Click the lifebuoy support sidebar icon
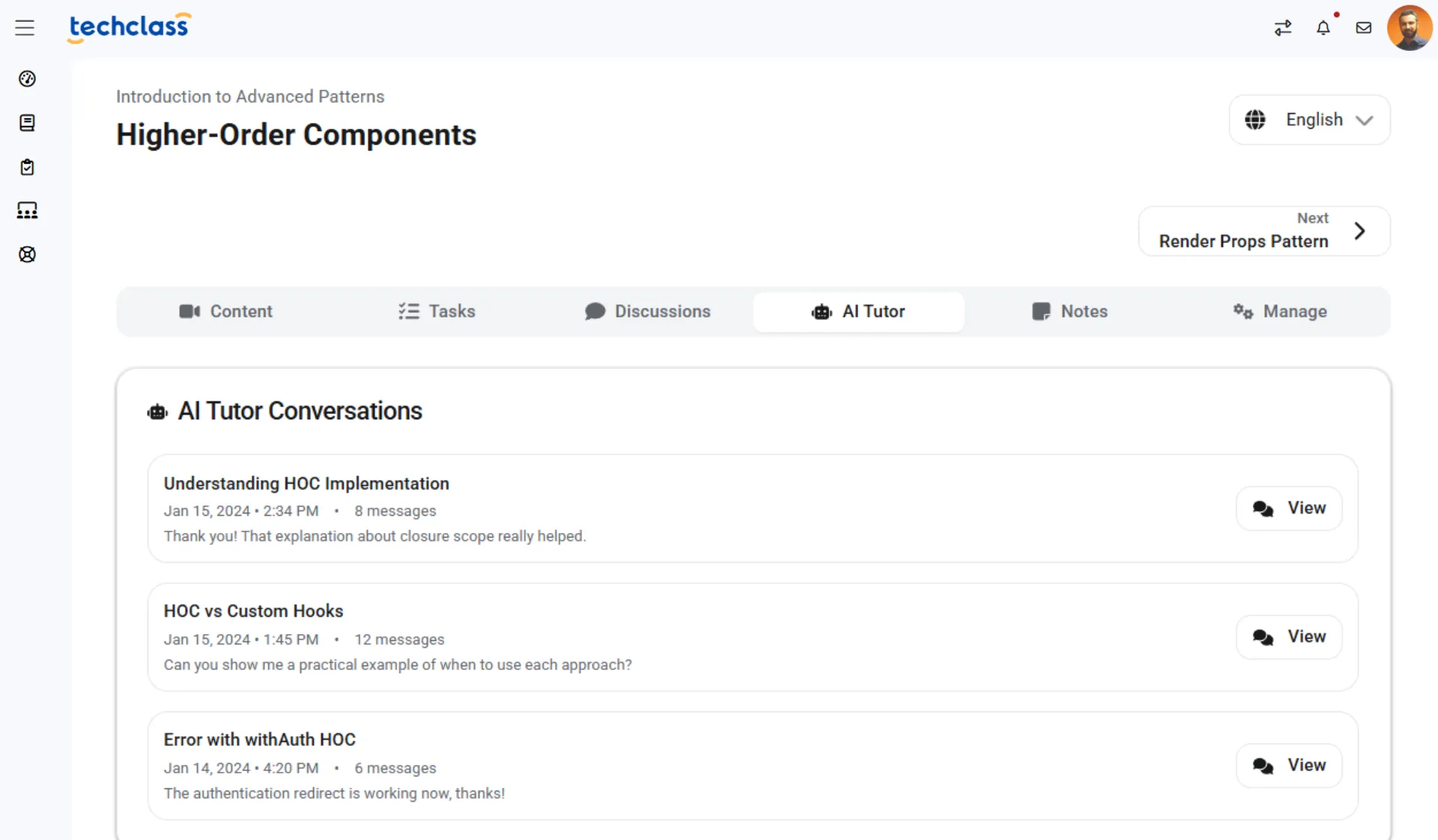This screenshot has height=840, width=1438. pos(27,255)
